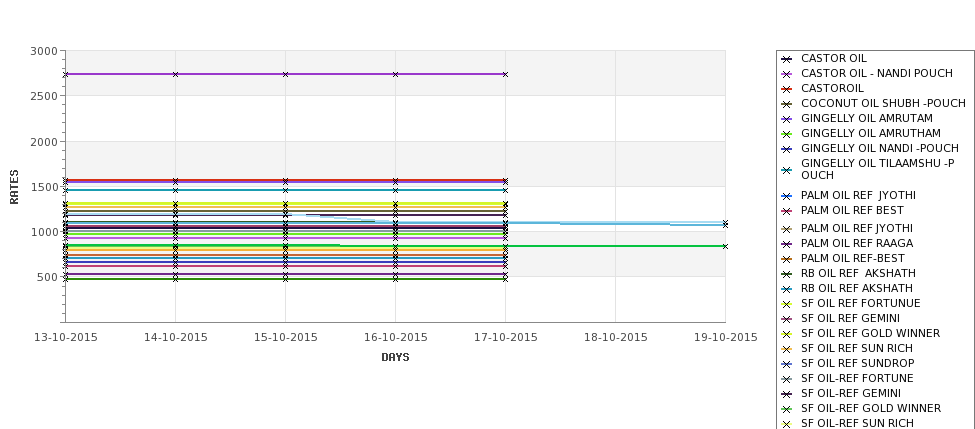Select the GINGELLY OIL AMRUTAM legend label

[867, 118]
